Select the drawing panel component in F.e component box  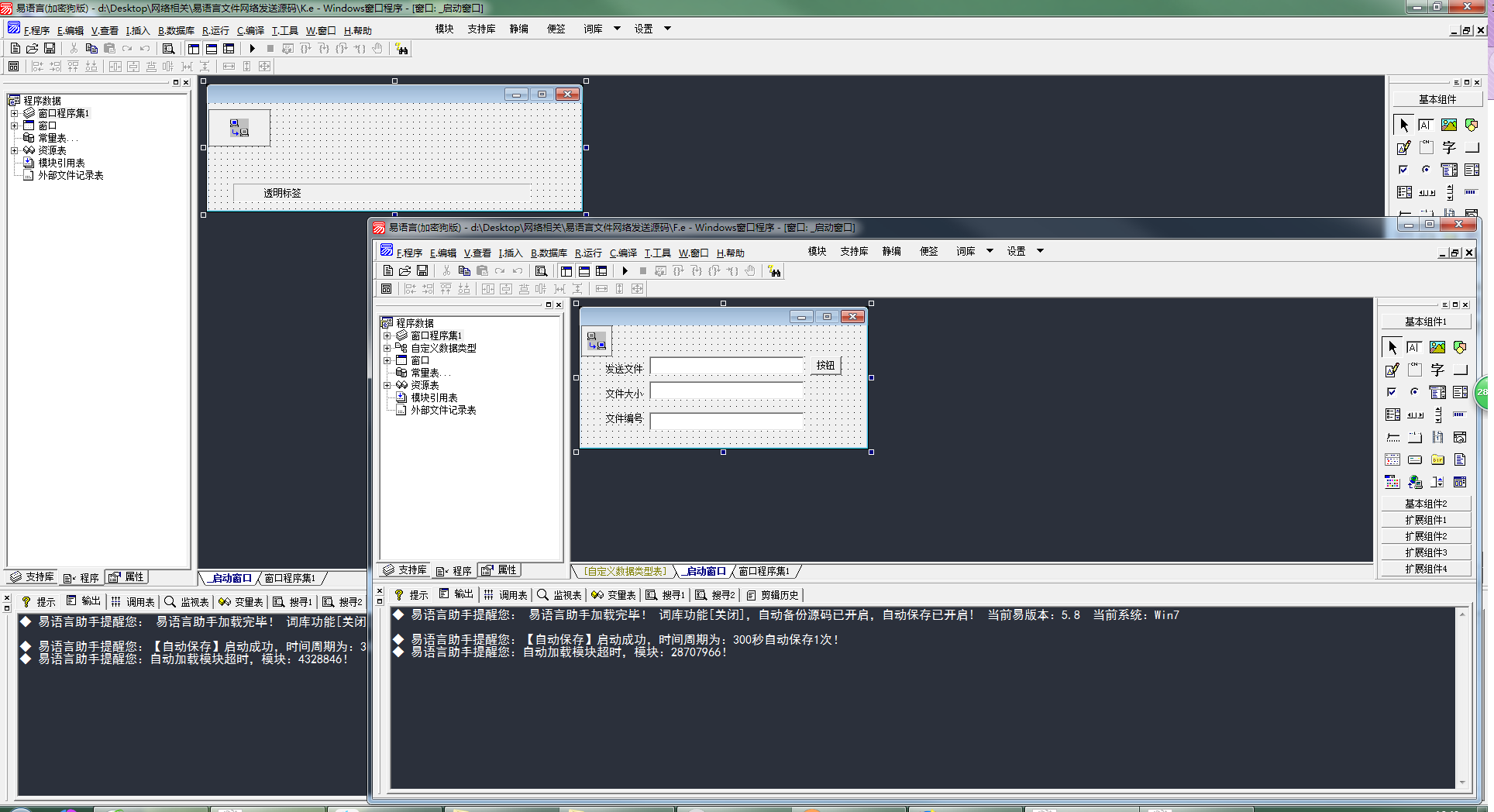coord(1392,370)
